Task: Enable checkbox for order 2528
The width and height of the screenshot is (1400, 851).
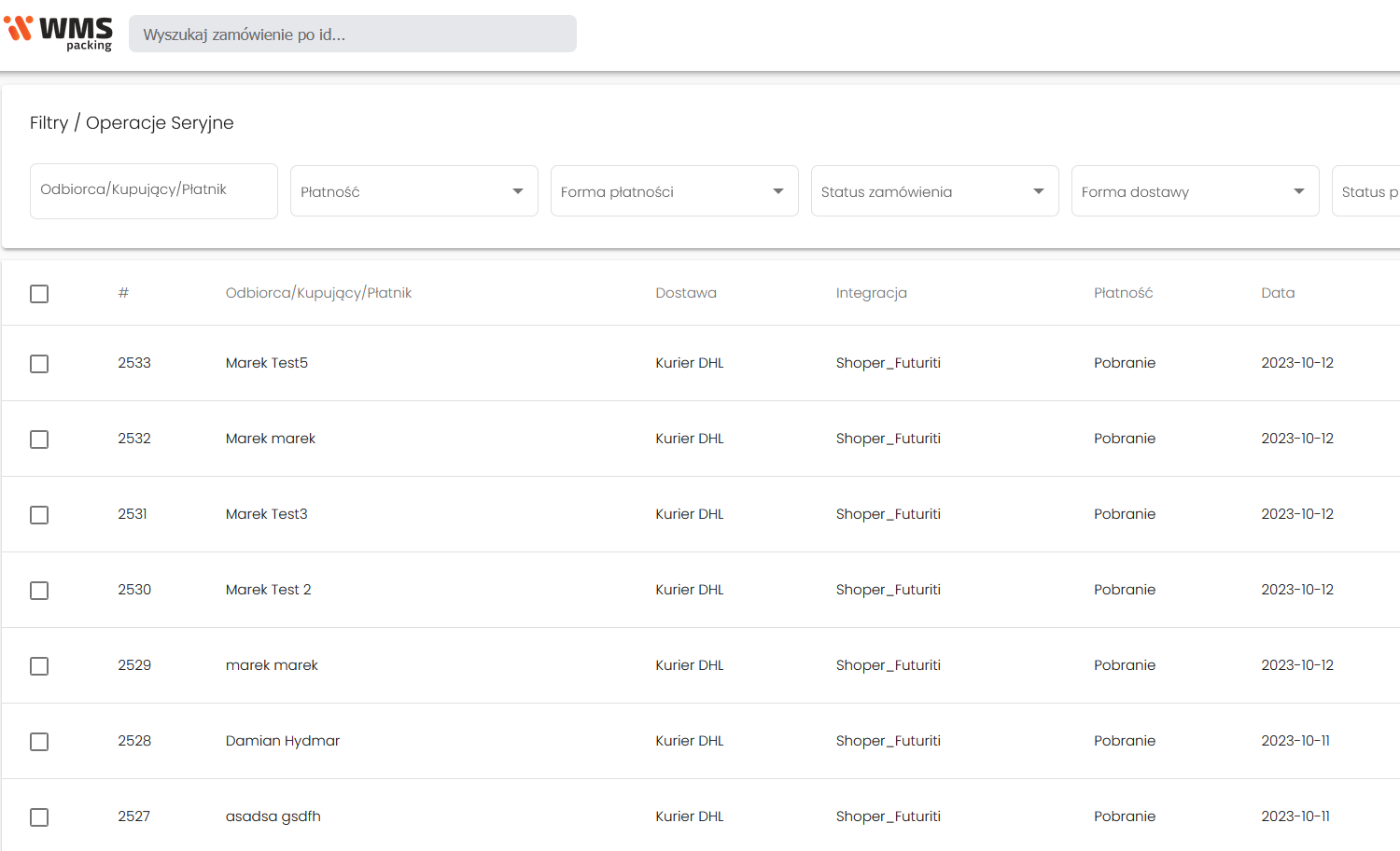Action: tap(39, 742)
